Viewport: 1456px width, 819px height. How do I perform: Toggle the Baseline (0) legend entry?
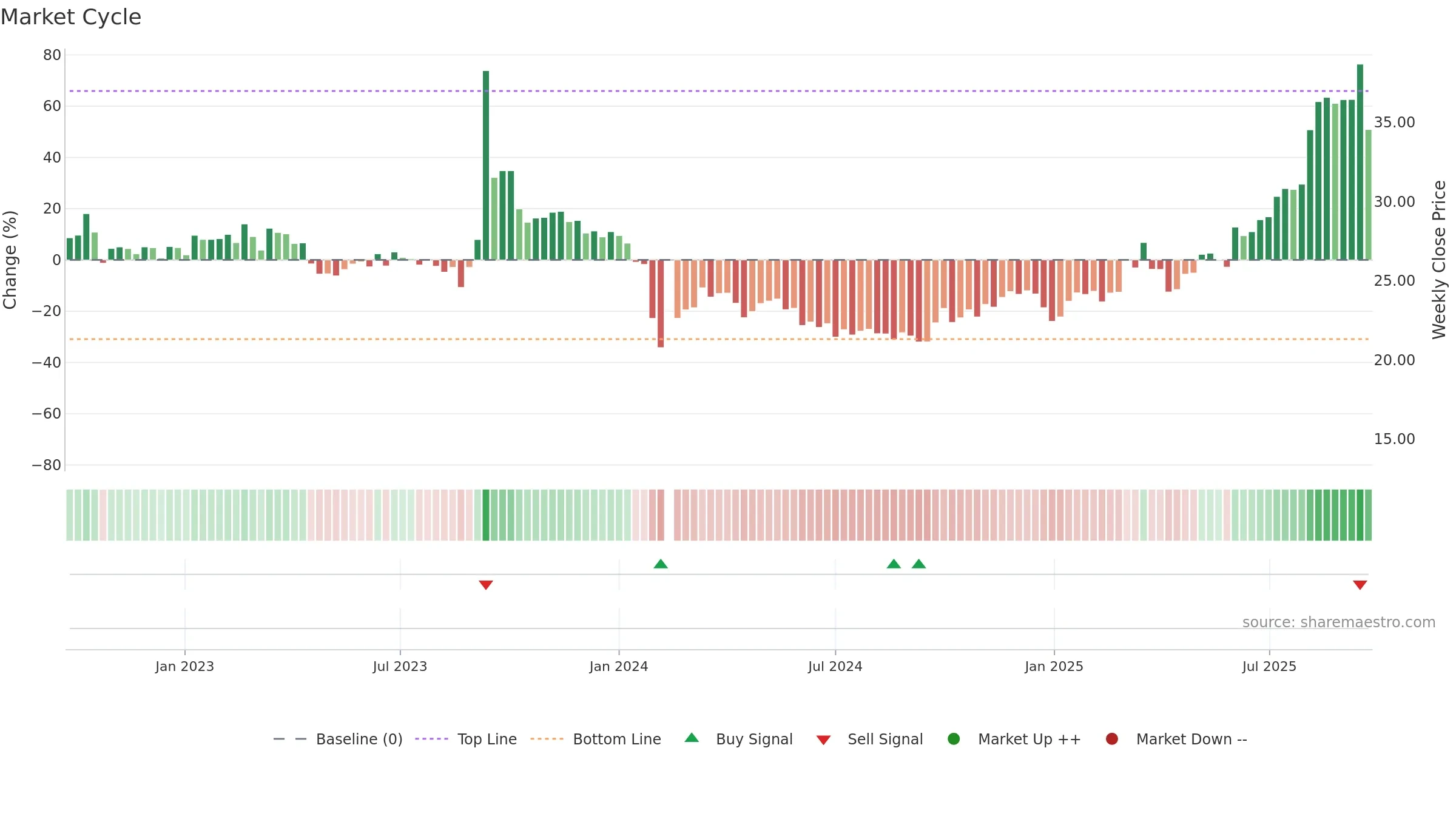tap(338, 739)
